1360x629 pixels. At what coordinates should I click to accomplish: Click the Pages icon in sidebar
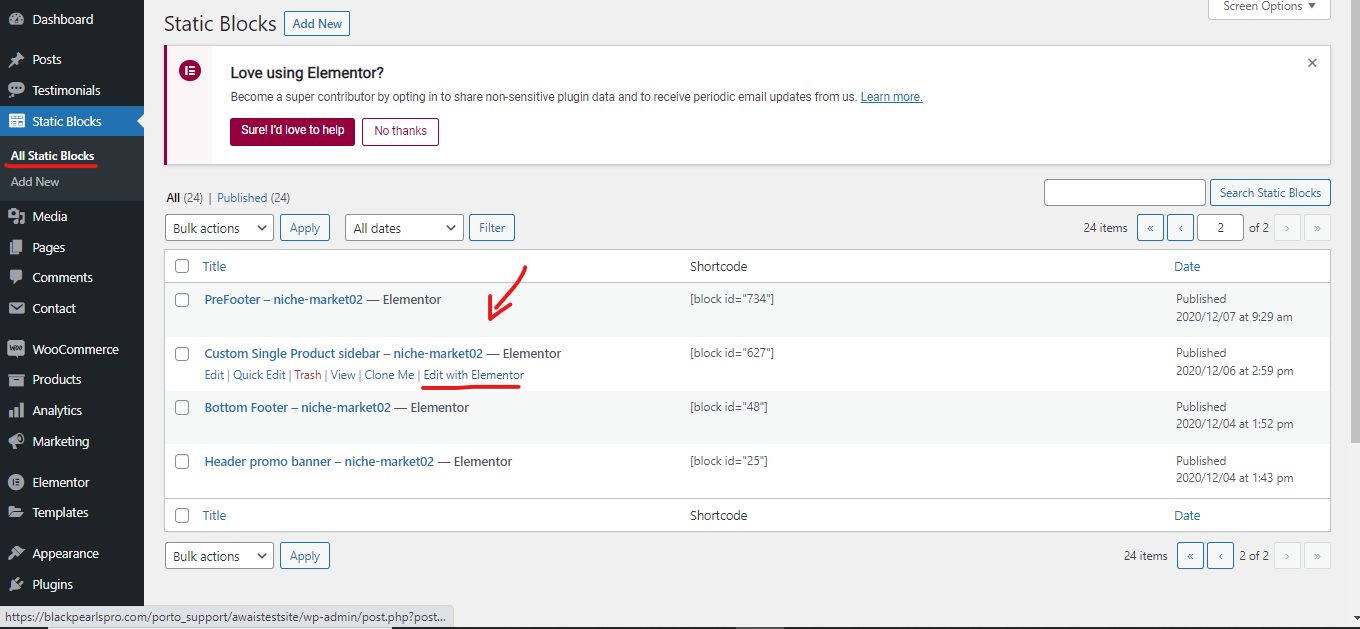tap(16, 247)
